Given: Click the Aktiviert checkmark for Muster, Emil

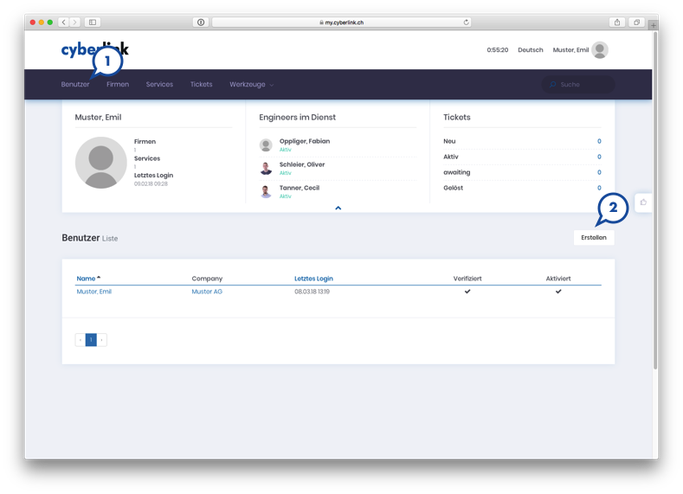Looking at the screenshot, I should [558, 291].
